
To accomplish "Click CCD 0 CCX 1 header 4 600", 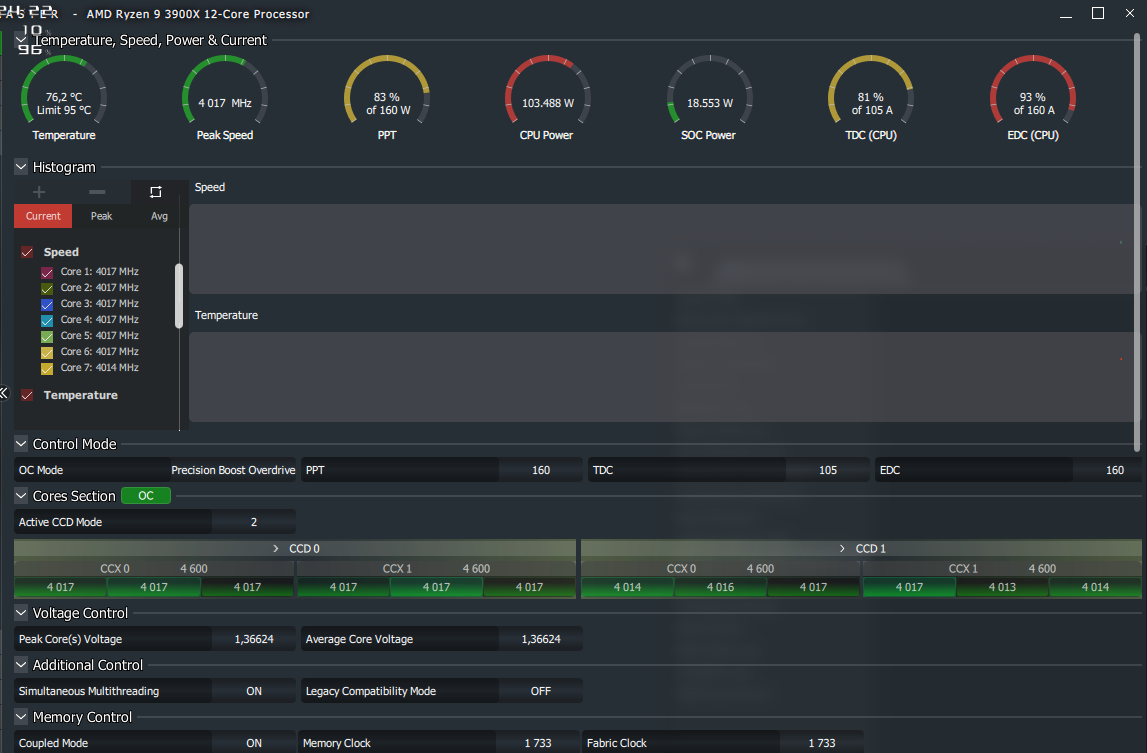I will tap(476, 569).
